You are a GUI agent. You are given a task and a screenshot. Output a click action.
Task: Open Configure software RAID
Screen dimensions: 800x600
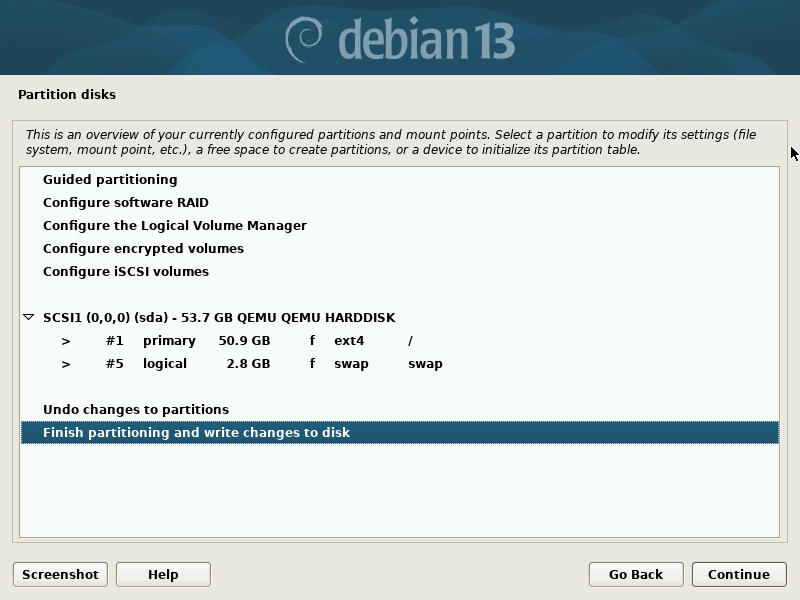[x=399, y=203]
